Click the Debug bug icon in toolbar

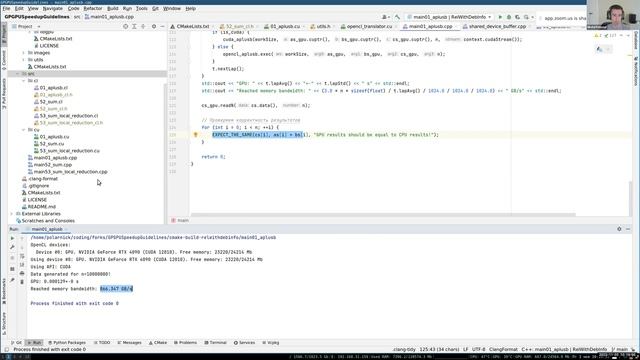[x=509, y=17]
